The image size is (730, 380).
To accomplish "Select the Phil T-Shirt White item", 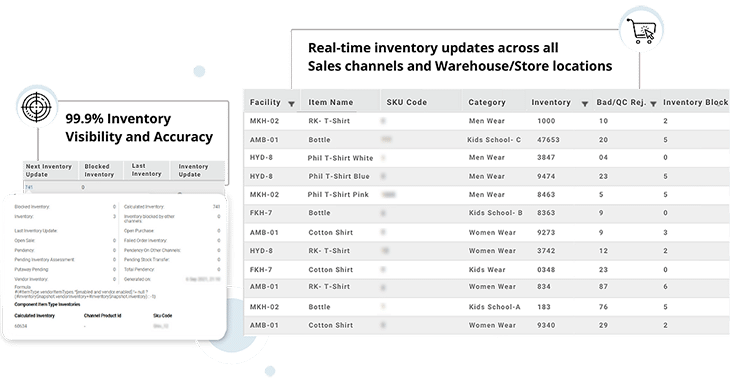I will click(x=340, y=158).
